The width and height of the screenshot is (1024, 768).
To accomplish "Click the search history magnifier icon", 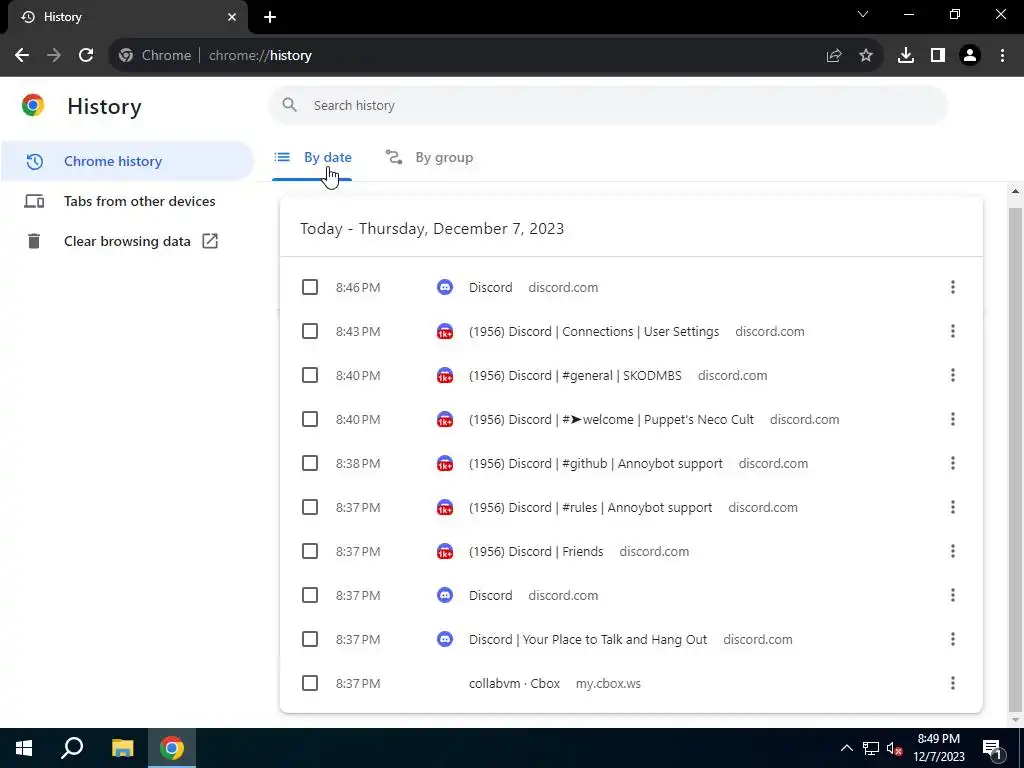I will (289, 105).
